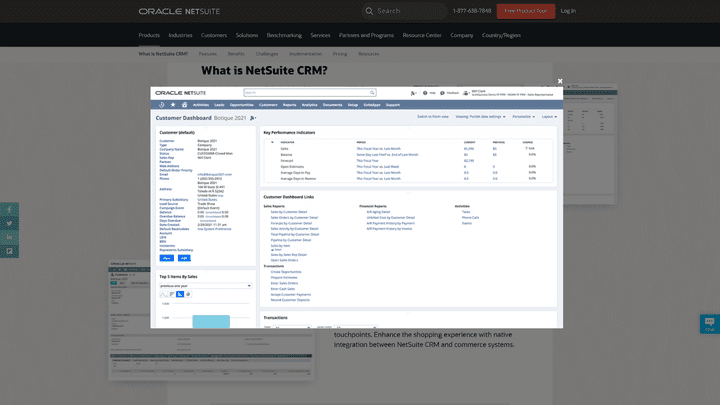Click the create new icon beside Help
The height and width of the screenshot is (405, 720).
tap(413, 93)
